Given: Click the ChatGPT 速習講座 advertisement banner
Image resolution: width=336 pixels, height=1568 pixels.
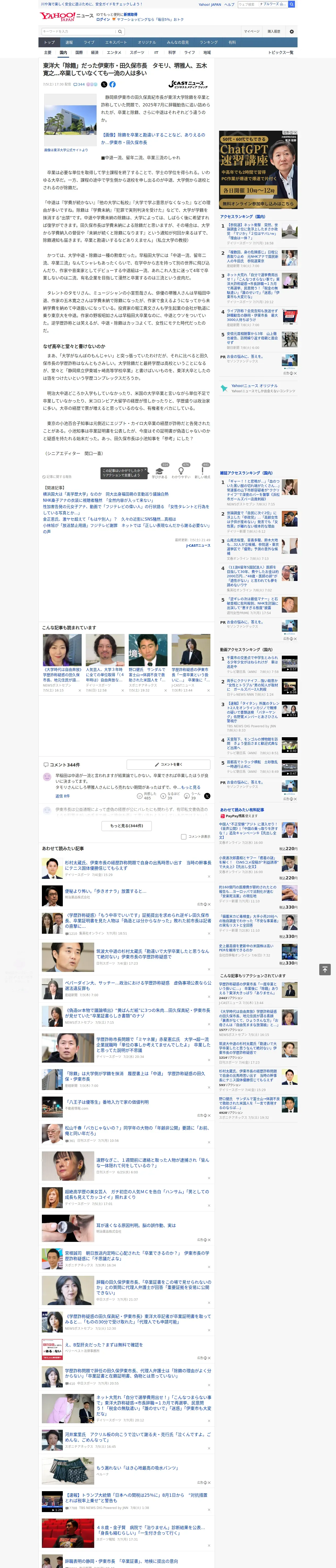Looking at the screenshot, I should pos(258,169).
